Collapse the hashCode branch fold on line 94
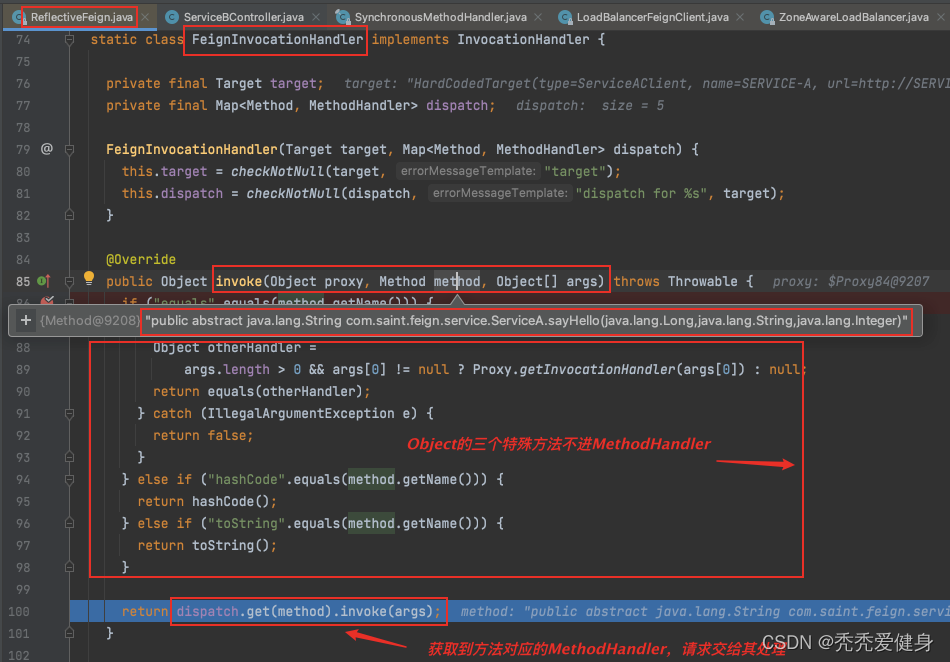The image size is (950, 662). click(70, 480)
